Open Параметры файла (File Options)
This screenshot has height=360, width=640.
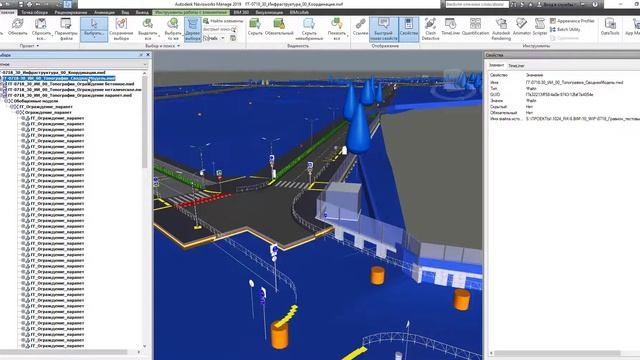(x=66, y=29)
